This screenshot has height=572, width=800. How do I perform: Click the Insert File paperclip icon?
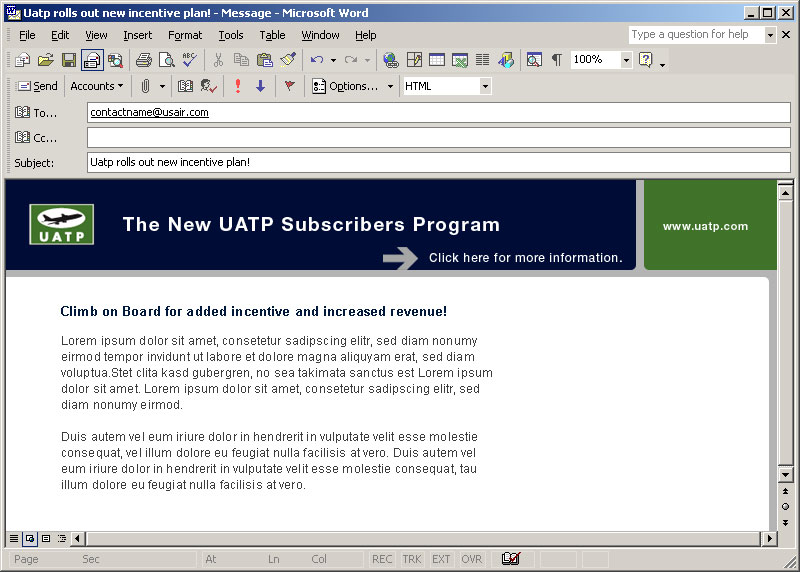(x=145, y=86)
